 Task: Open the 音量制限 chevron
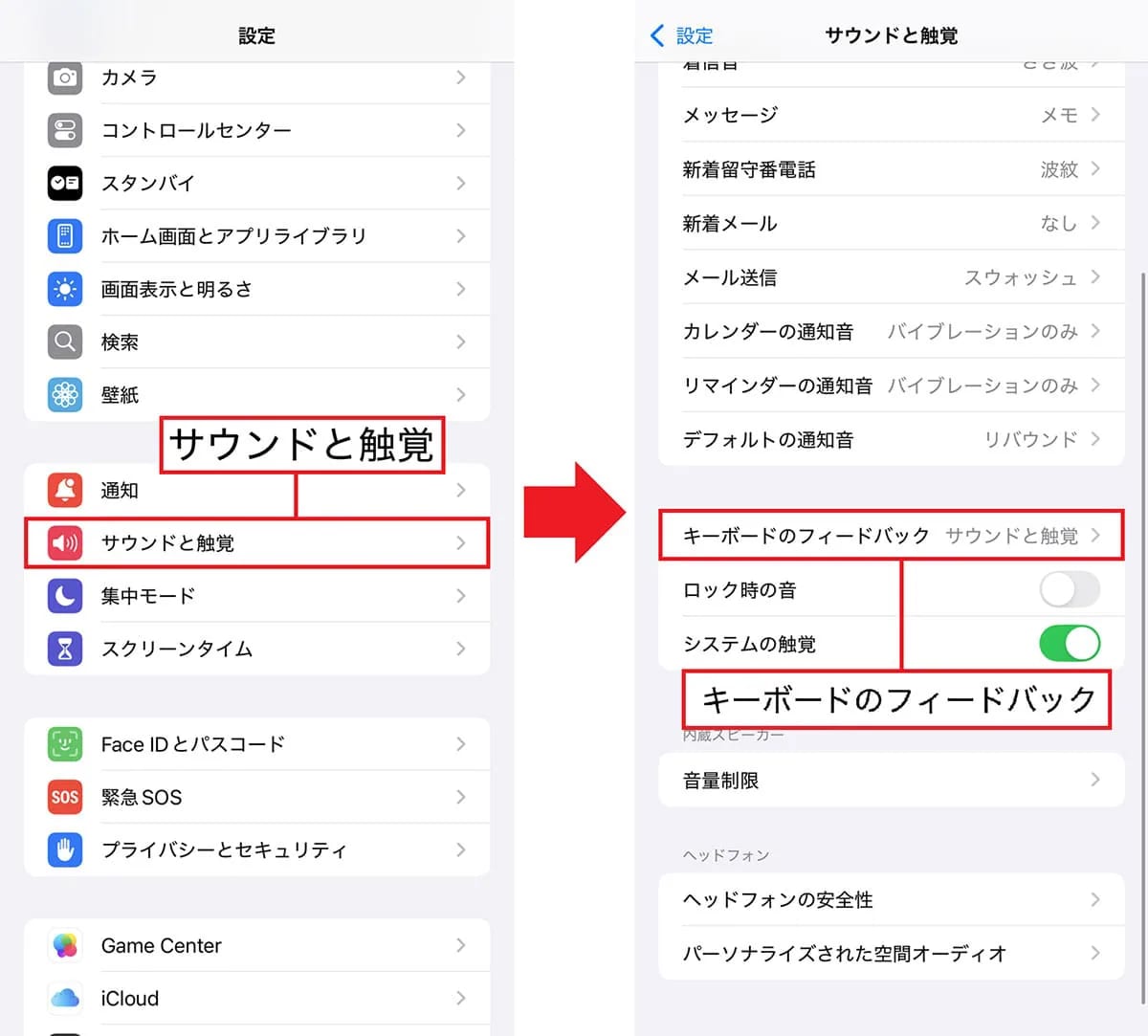[x=1095, y=781]
